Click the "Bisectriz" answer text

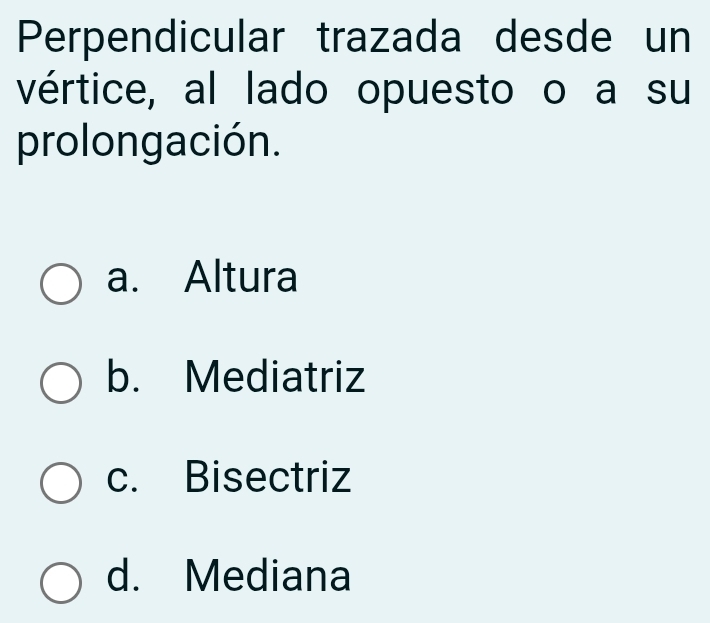coord(268,476)
